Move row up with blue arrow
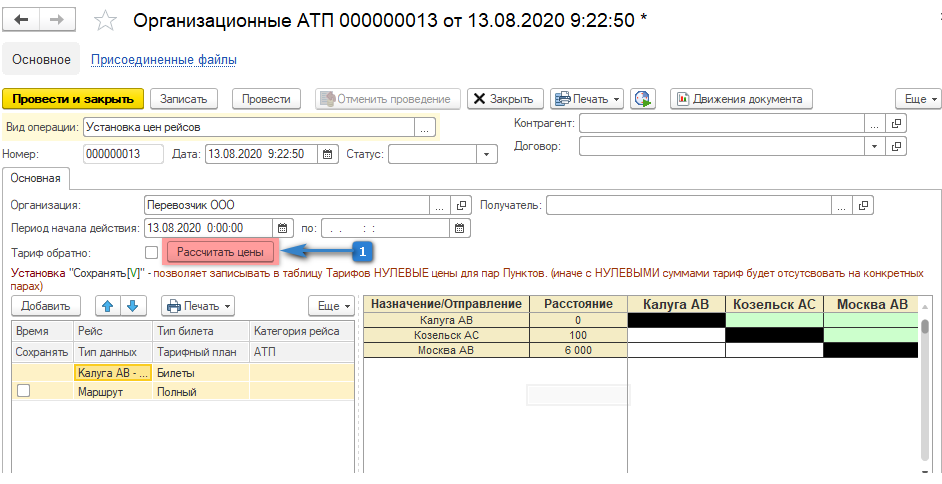The width and height of the screenshot is (942, 484). point(108,306)
